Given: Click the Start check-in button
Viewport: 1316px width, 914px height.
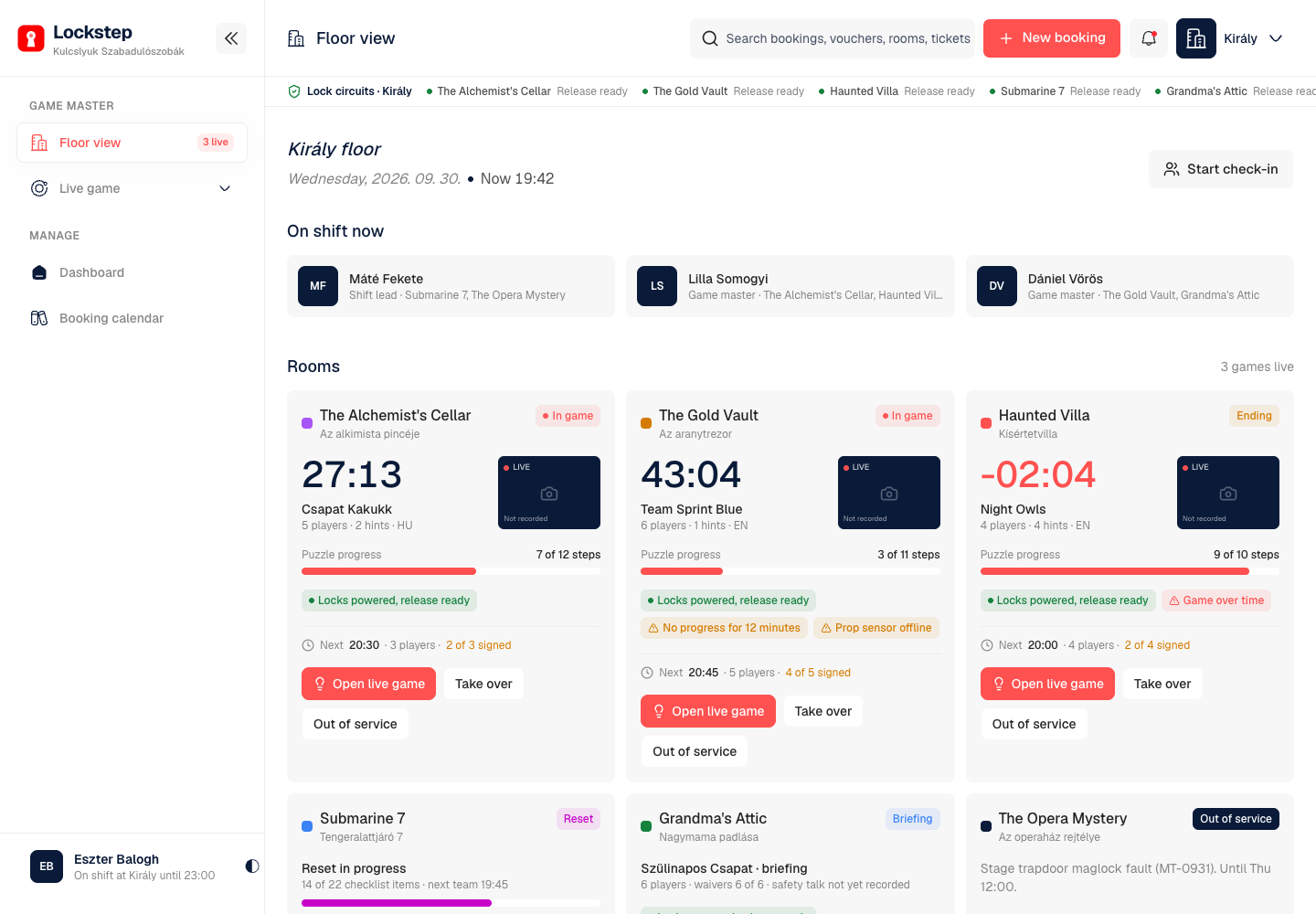Looking at the screenshot, I should click(x=1220, y=169).
